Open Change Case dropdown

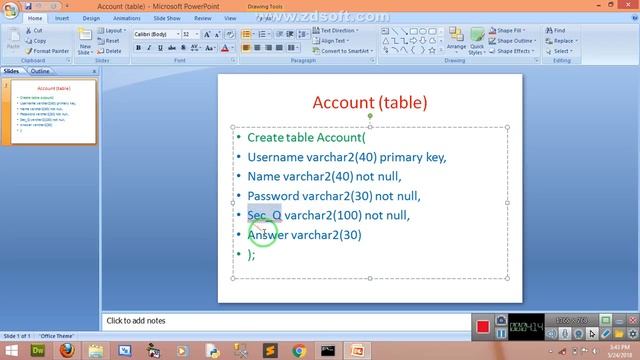(210, 48)
